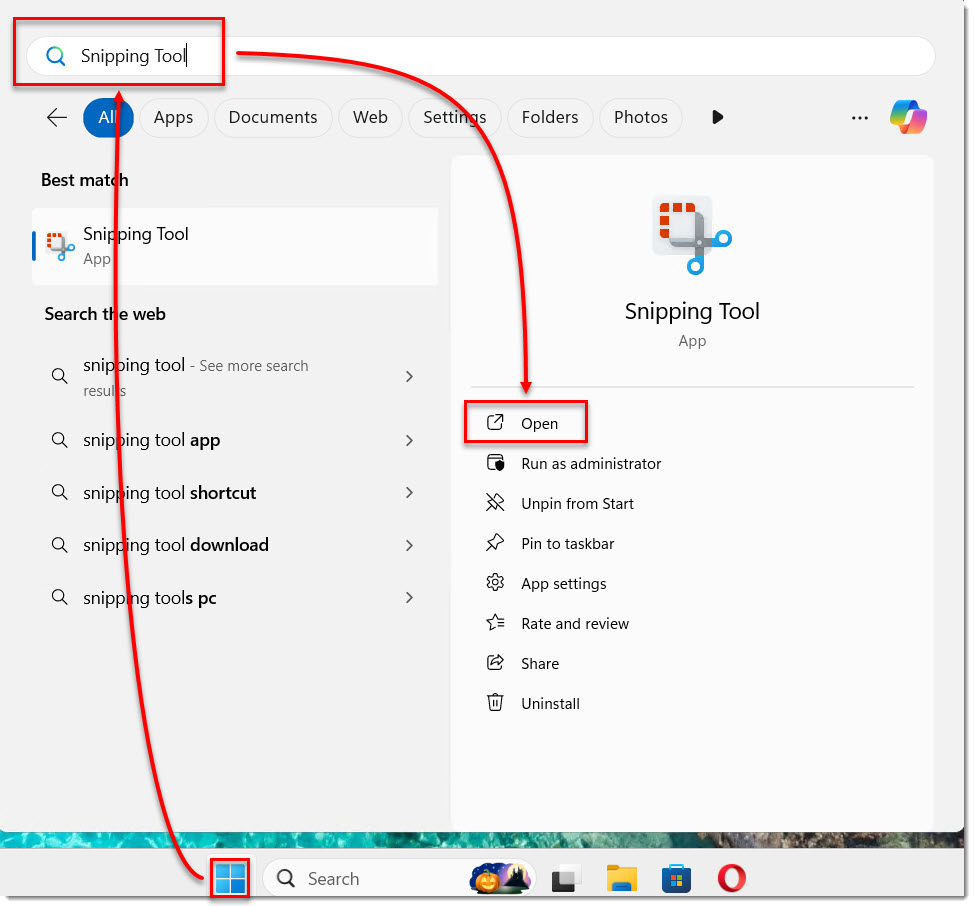The width and height of the screenshot is (974, 906).
Task: Launch Microsoft Store from the taskbar
Action: pos(676,878)
